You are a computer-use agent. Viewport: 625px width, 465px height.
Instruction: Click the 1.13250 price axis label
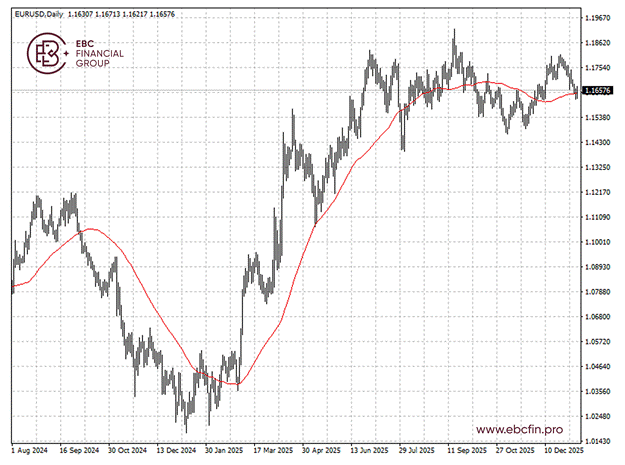(598, 167)
